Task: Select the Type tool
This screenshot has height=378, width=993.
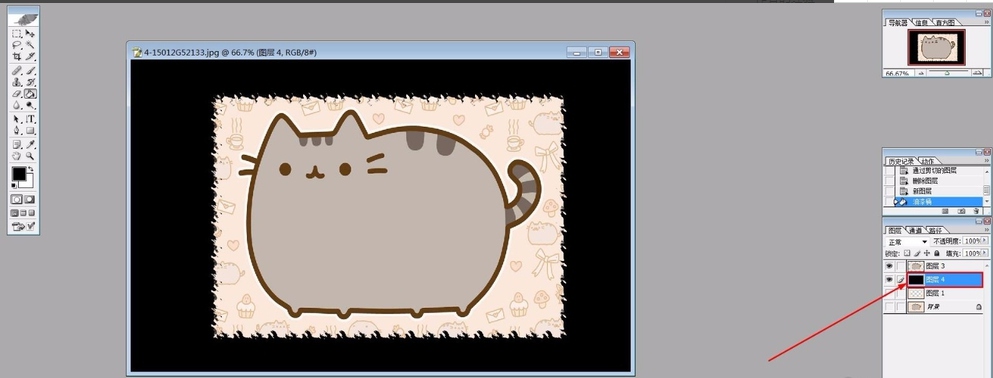Action: [x=30, y=120]
